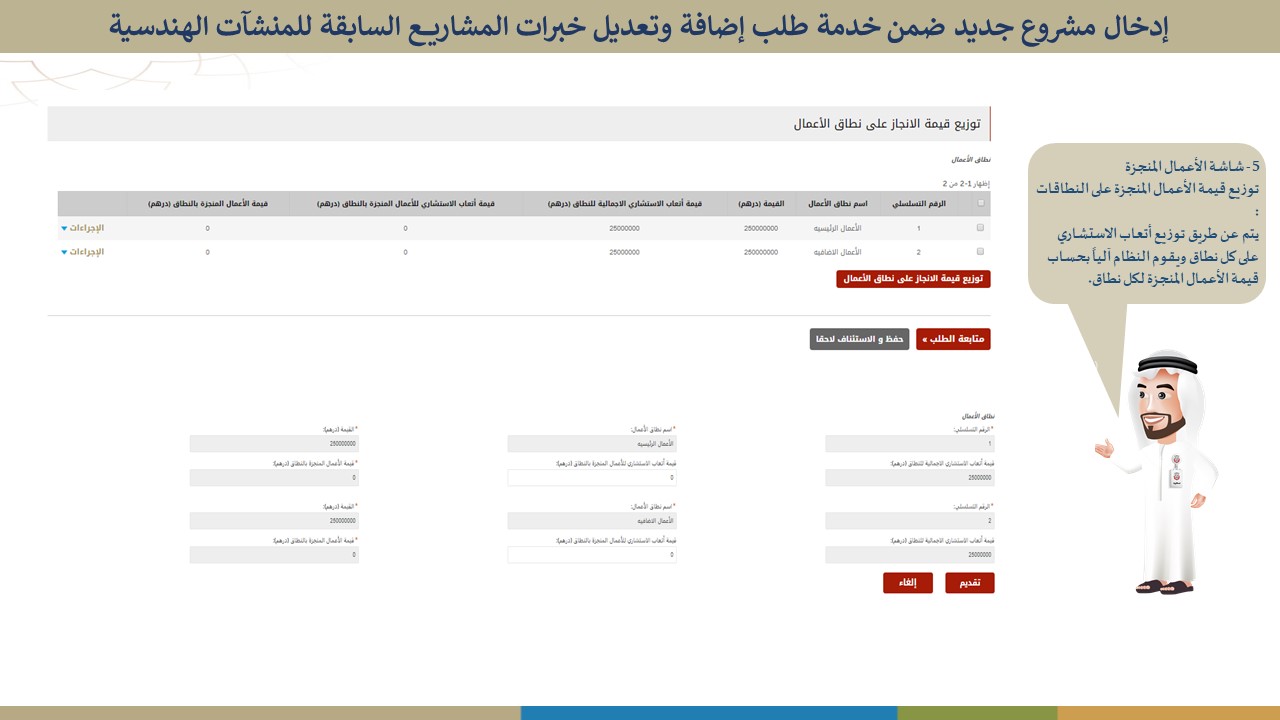The height and width of the screenshot is (720, 1280).
Task: Click the اسم نطاق الأعمال field with الأعمال الرئيسيه
Action: point(591,443)
